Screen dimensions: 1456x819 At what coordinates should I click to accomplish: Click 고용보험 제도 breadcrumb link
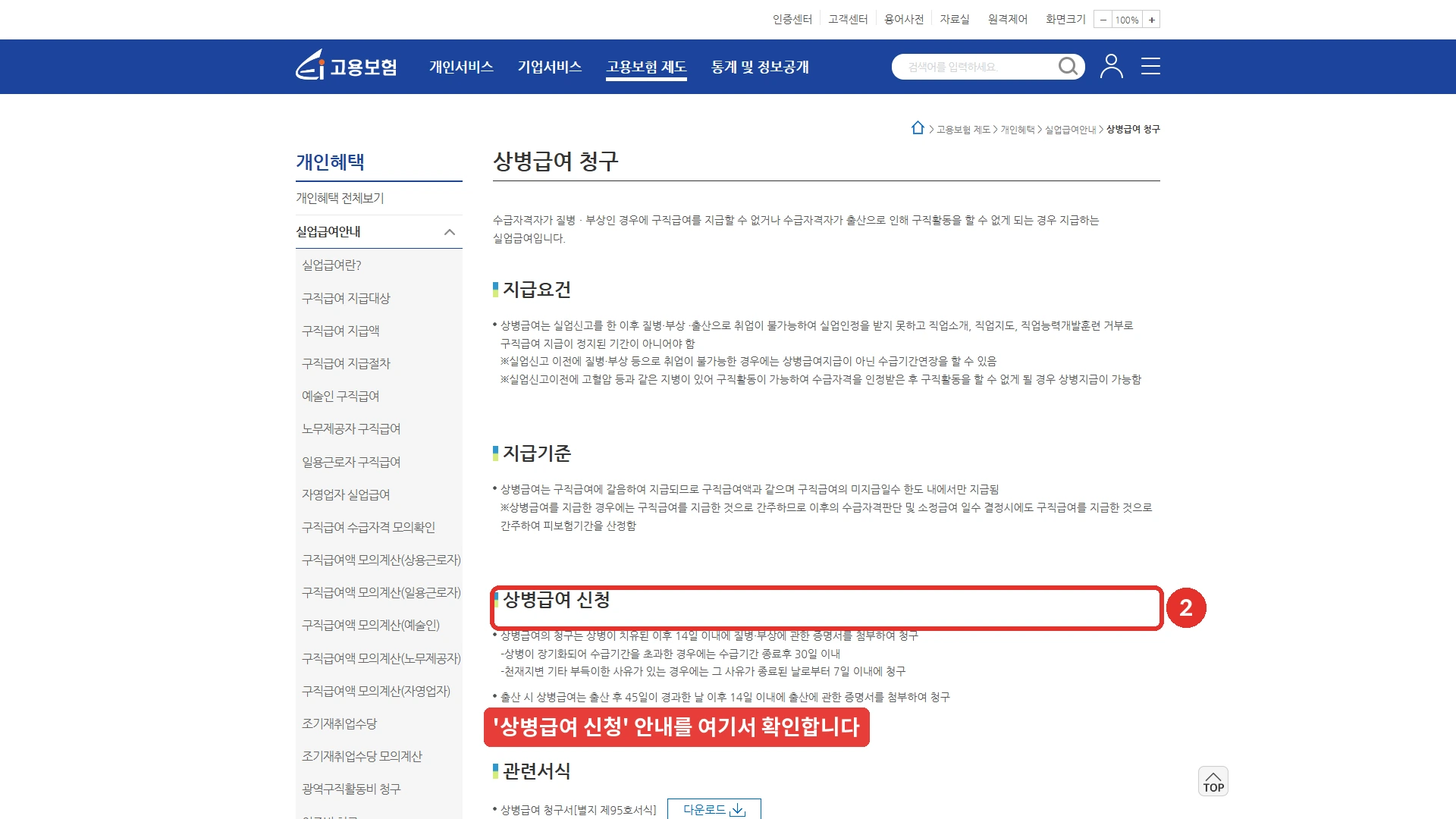click(963, 130)
